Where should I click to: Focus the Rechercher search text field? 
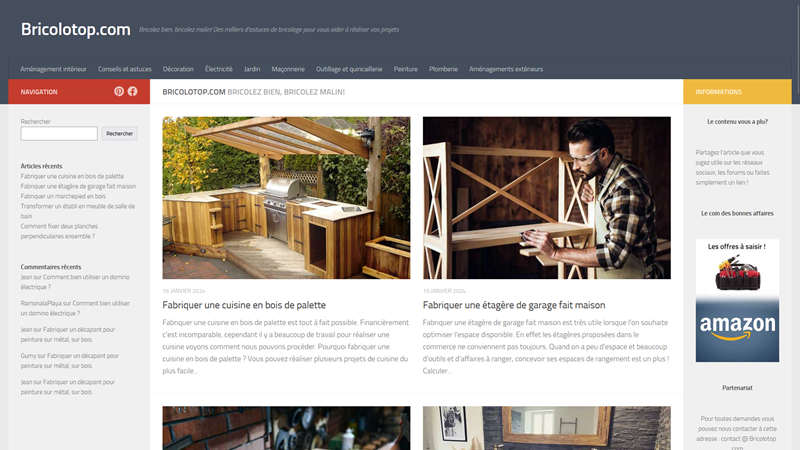(59, 134)
